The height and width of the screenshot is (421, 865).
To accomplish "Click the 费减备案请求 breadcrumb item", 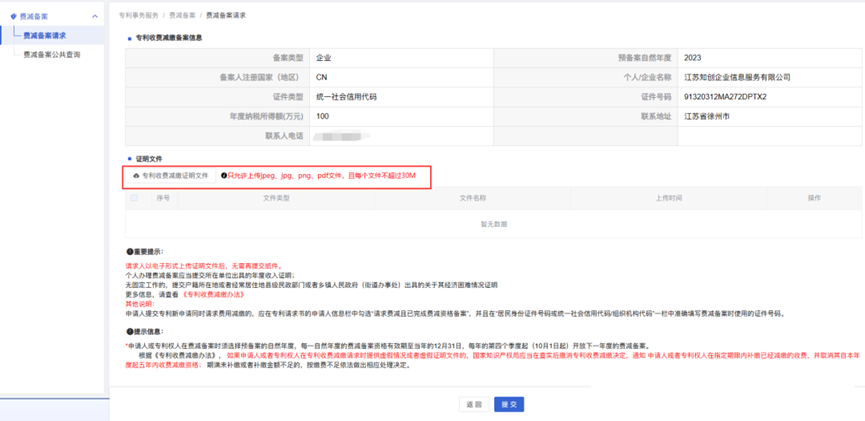I will coord(226,15).
